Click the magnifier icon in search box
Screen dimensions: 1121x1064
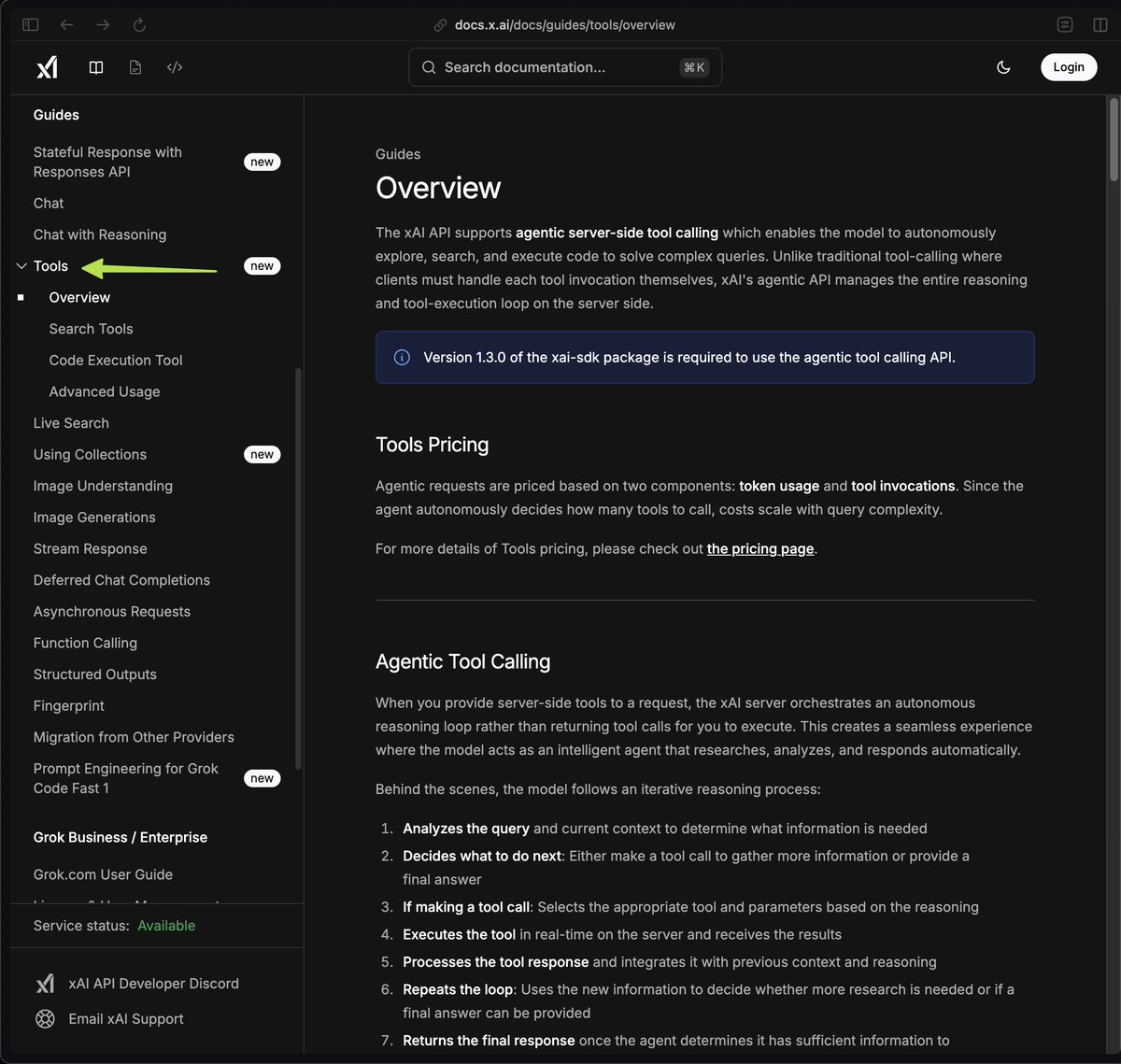coord(429,67)
